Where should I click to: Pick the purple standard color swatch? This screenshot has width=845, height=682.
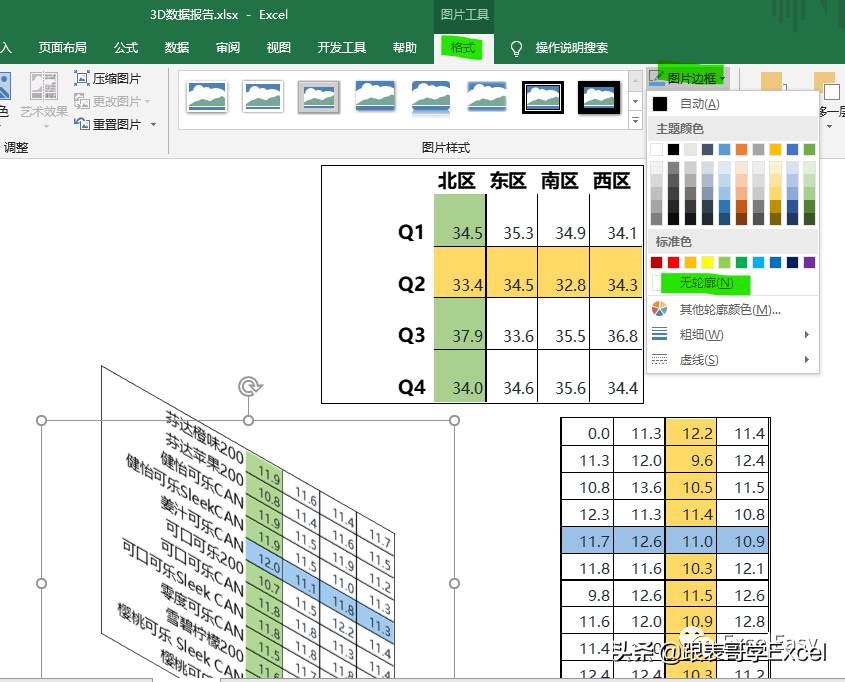pos(809,262)
